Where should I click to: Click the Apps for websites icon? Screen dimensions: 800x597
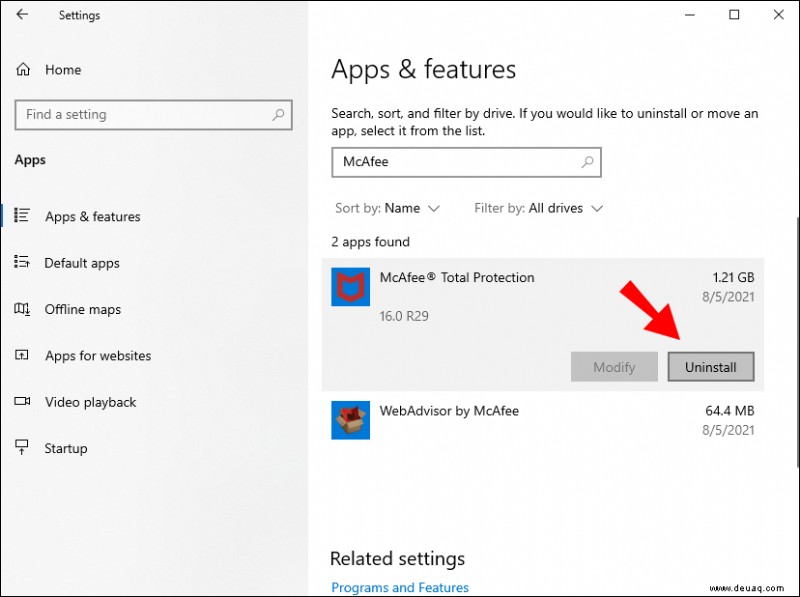point(22,355)
